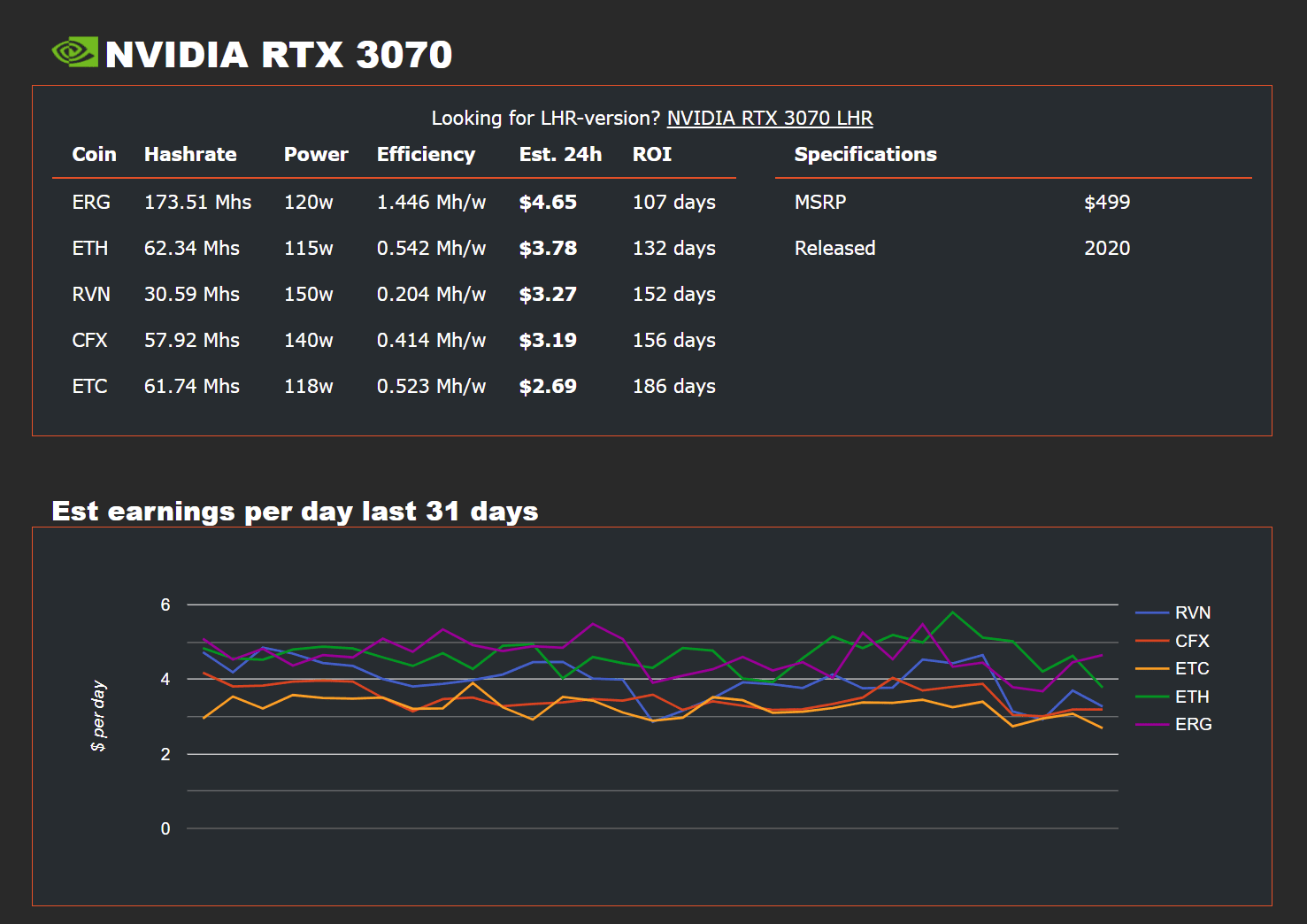Screen dimensions: 1307x924
Task: Select the ROI column header
Action: pos(652,154)
